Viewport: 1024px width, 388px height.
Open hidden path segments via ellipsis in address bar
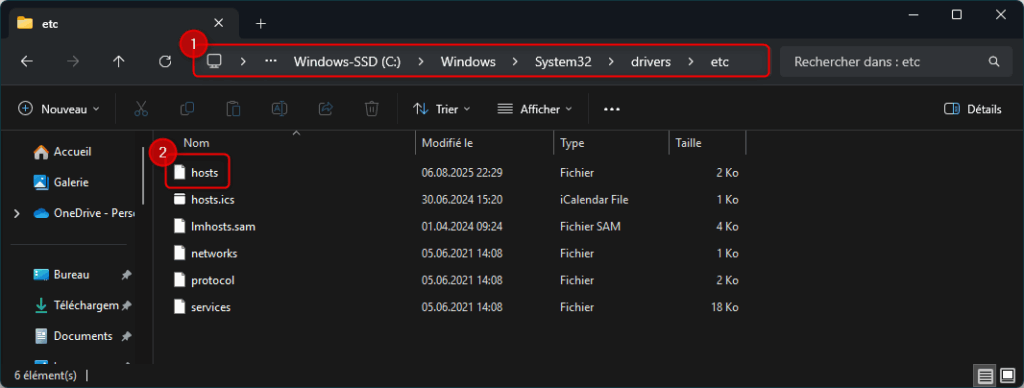pyautogui.click(x=270, y=61)
